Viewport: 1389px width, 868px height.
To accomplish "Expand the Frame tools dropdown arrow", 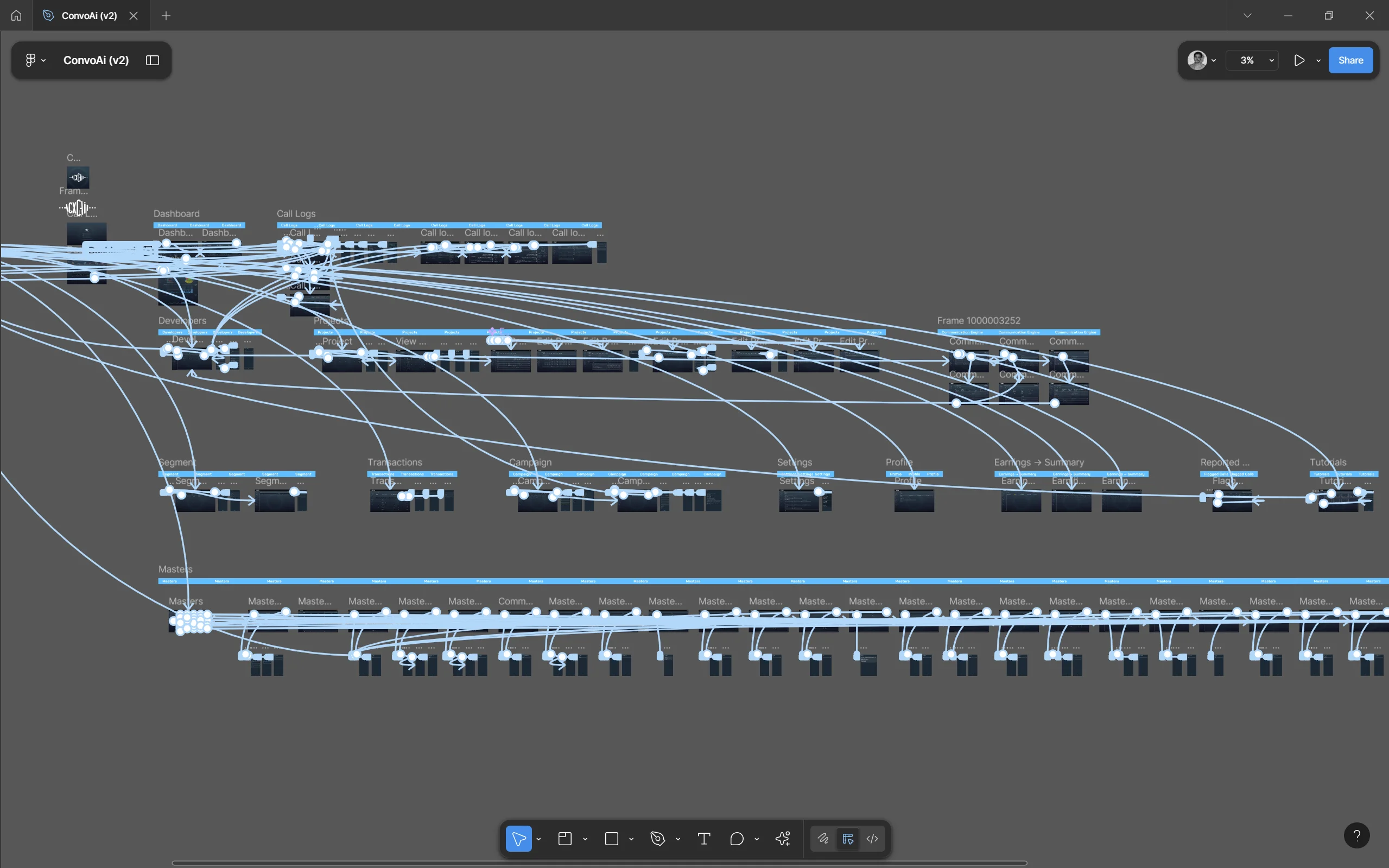I will coord(585,839).
